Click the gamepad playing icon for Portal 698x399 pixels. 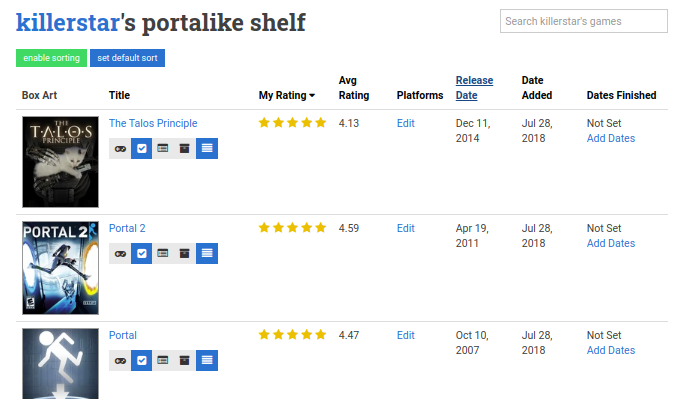[x=120, y=361]
